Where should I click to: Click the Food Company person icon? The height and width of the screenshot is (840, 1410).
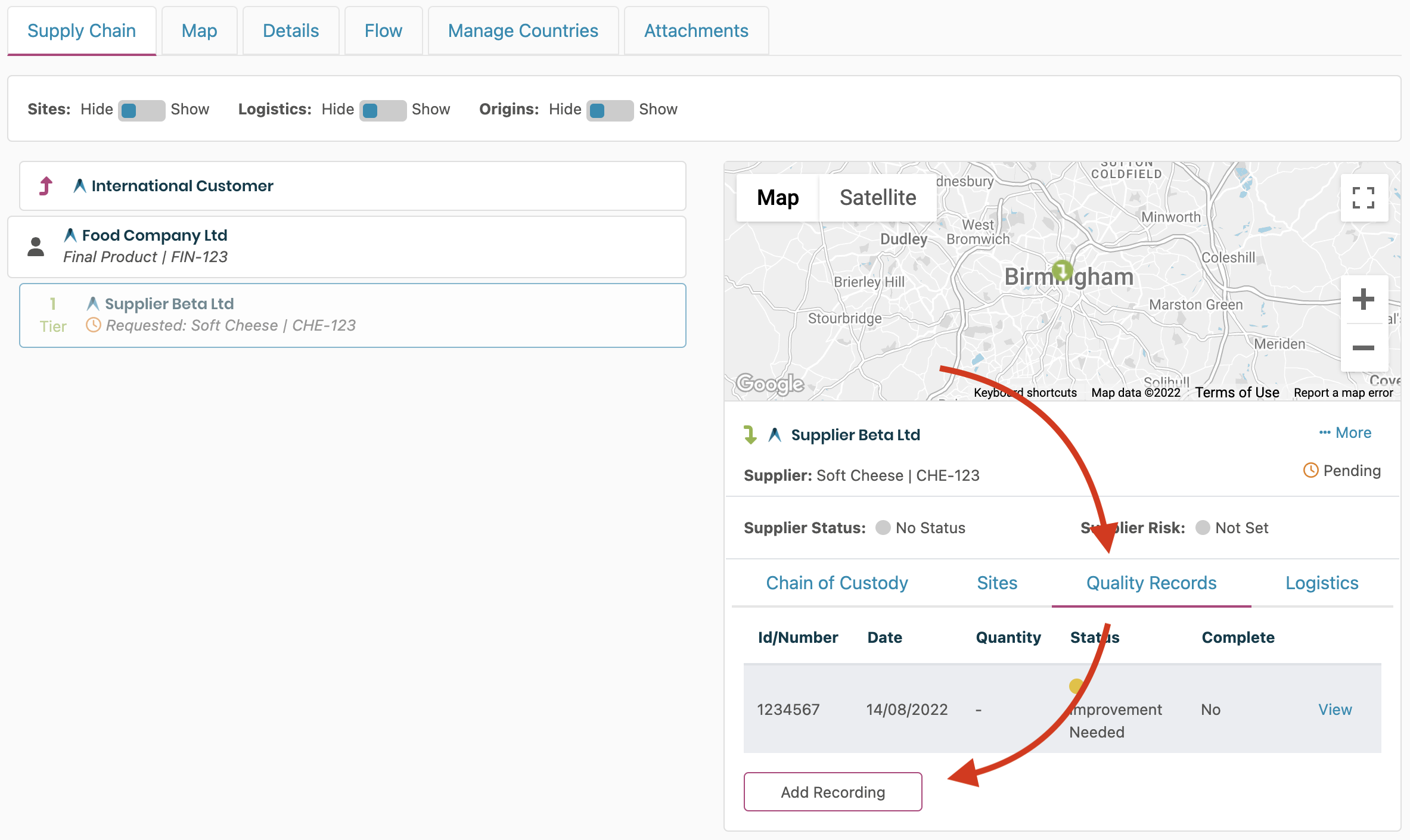pyautogui.click(x=36, y=246)
